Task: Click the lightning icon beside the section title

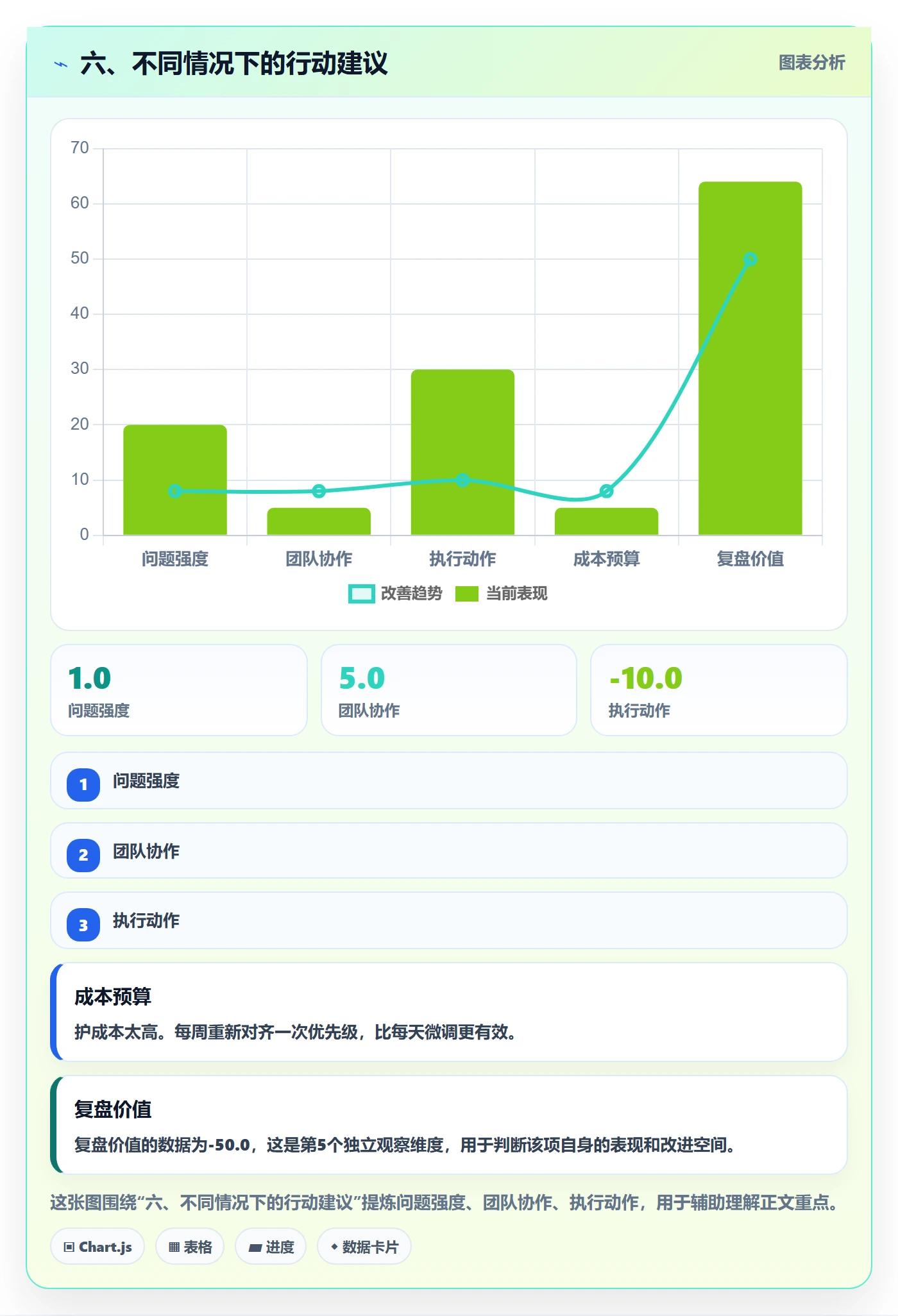Action: (61, 64)
